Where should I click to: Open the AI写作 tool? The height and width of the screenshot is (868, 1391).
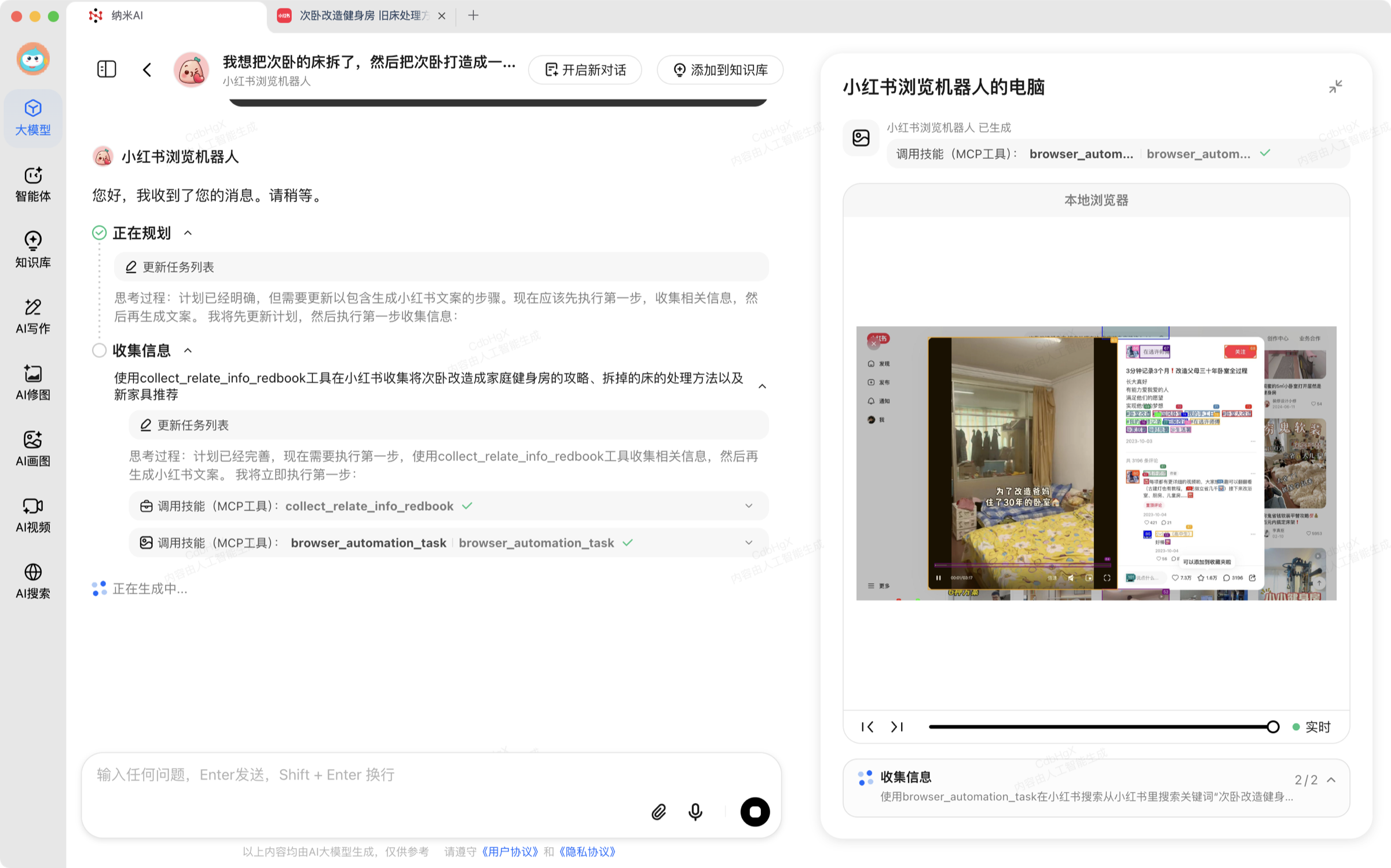[x=32, y=316]
